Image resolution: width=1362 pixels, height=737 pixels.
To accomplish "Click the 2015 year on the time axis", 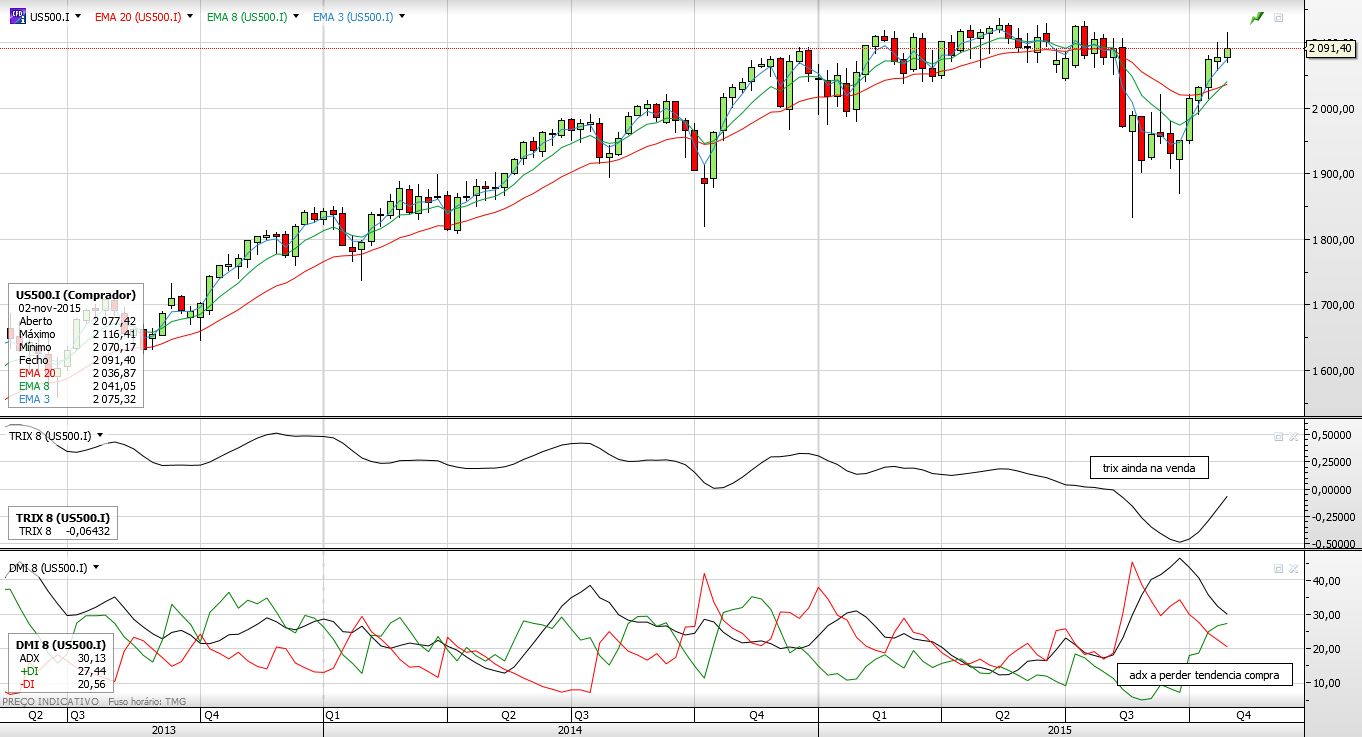I will click(x=1064, y=730).
